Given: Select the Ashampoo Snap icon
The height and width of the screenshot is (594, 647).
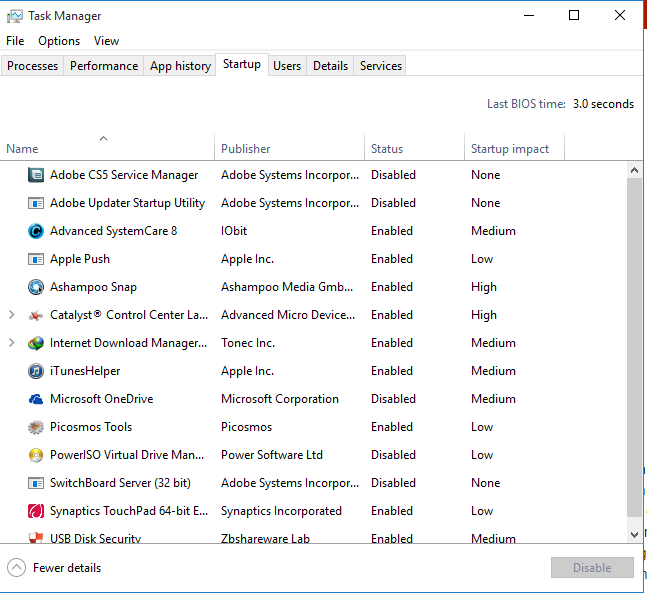Looking at the screenshot, I should tap(36, 287).
